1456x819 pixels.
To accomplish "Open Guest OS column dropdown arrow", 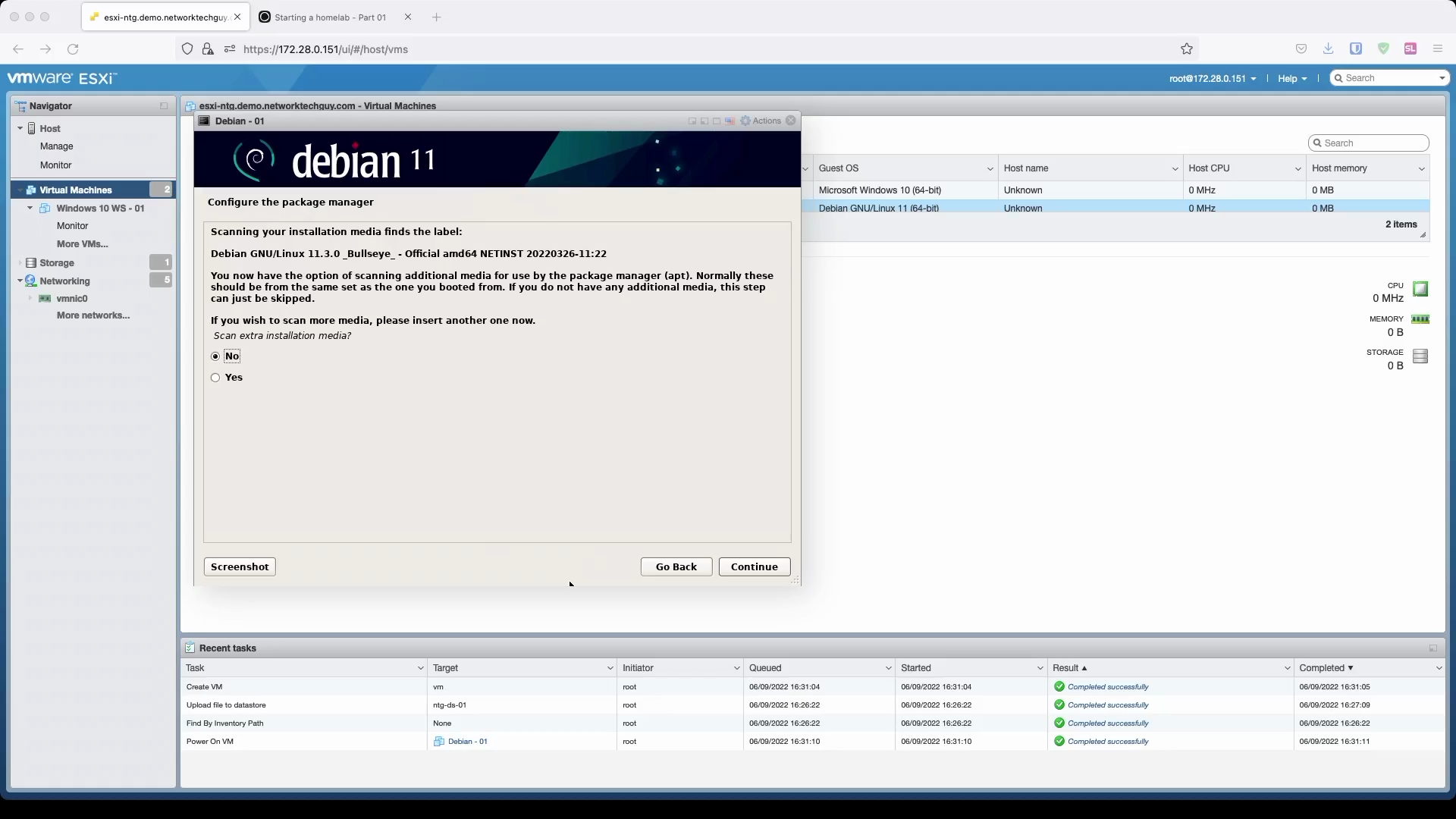I will click(x=990, y=169).
